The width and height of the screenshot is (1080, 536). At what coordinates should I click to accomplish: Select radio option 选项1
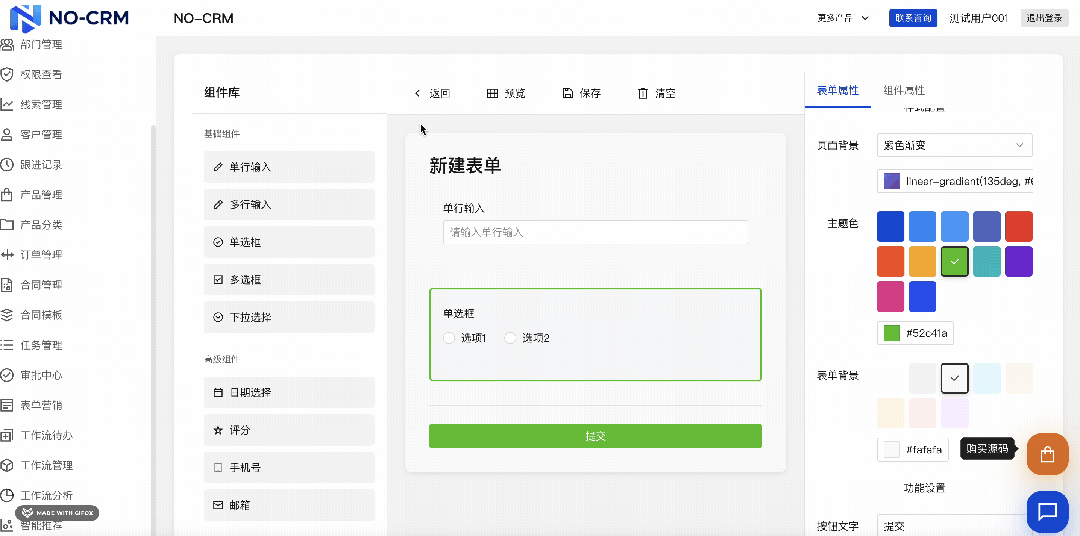(466, 338)
